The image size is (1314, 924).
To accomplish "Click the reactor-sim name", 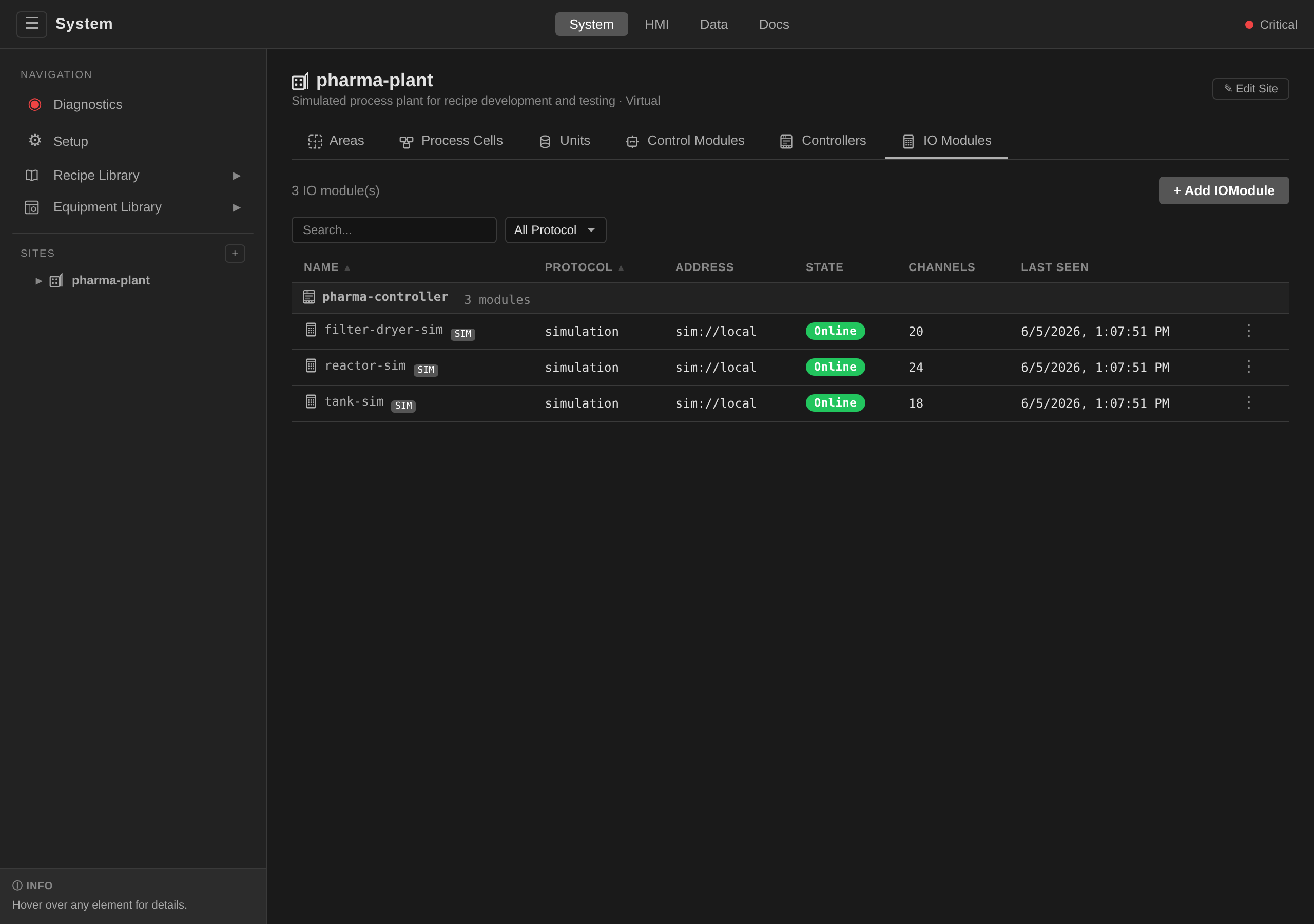I will pyautogui.click(x=365, y=366).
